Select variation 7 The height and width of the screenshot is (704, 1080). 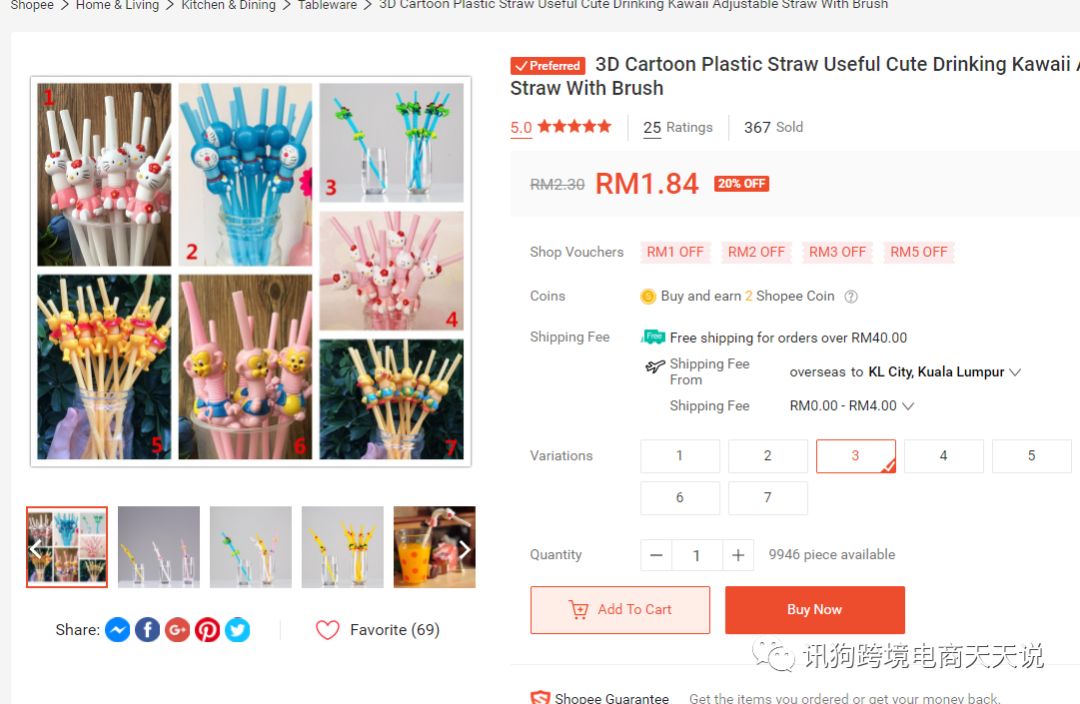tap(768, 498)
